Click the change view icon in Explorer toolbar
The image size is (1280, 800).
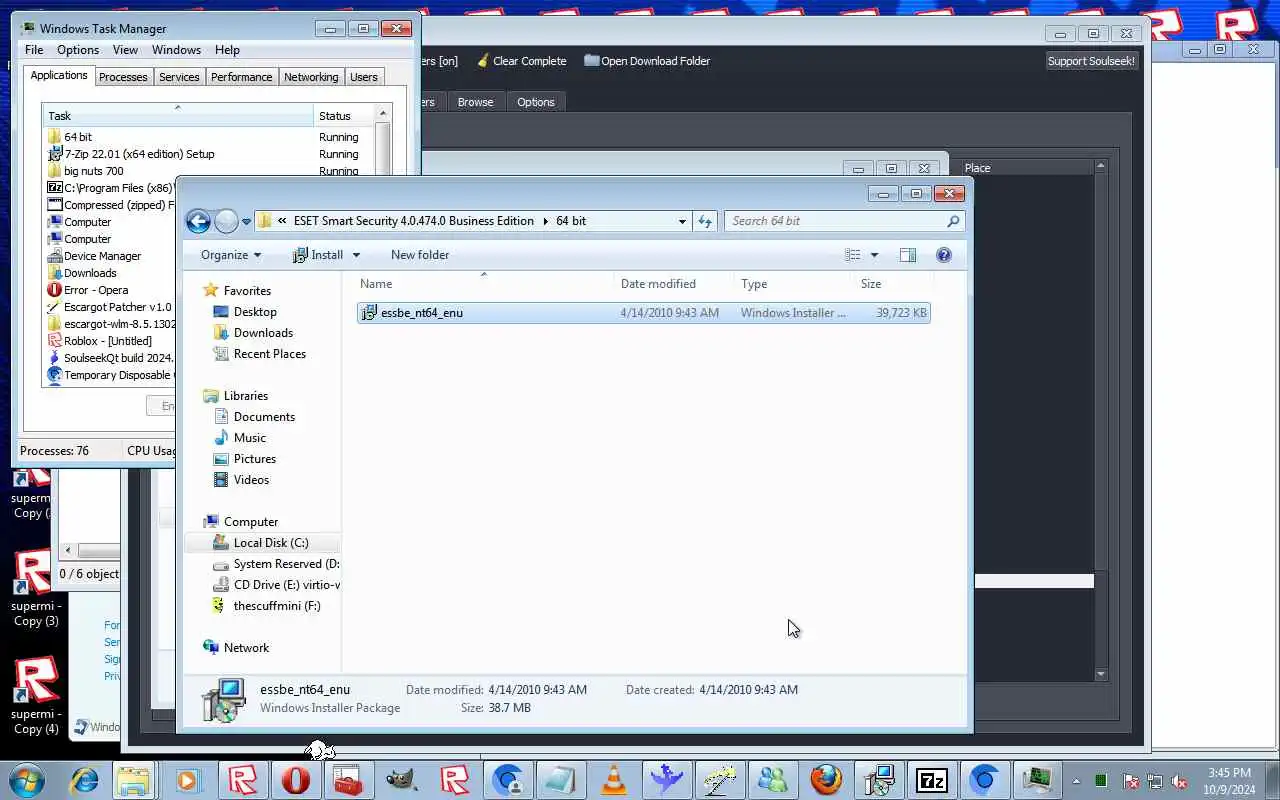click(853, 255)
